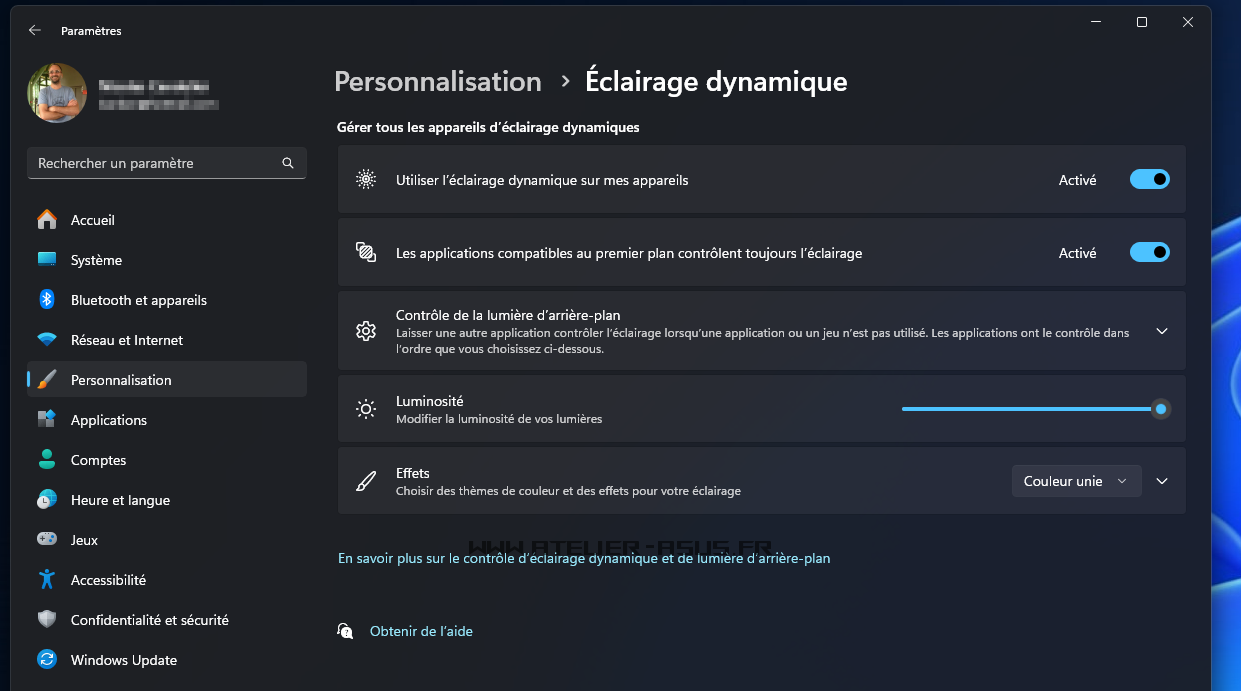Click the search magnifier icon

click(x=288, y=163)
